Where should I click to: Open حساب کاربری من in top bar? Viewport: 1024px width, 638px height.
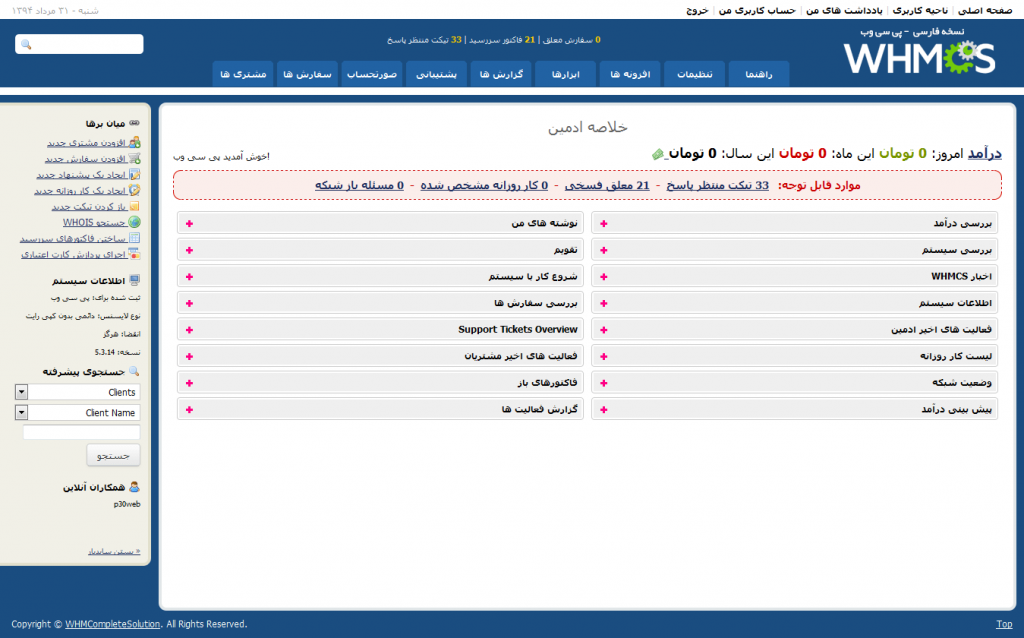point(757,10)
